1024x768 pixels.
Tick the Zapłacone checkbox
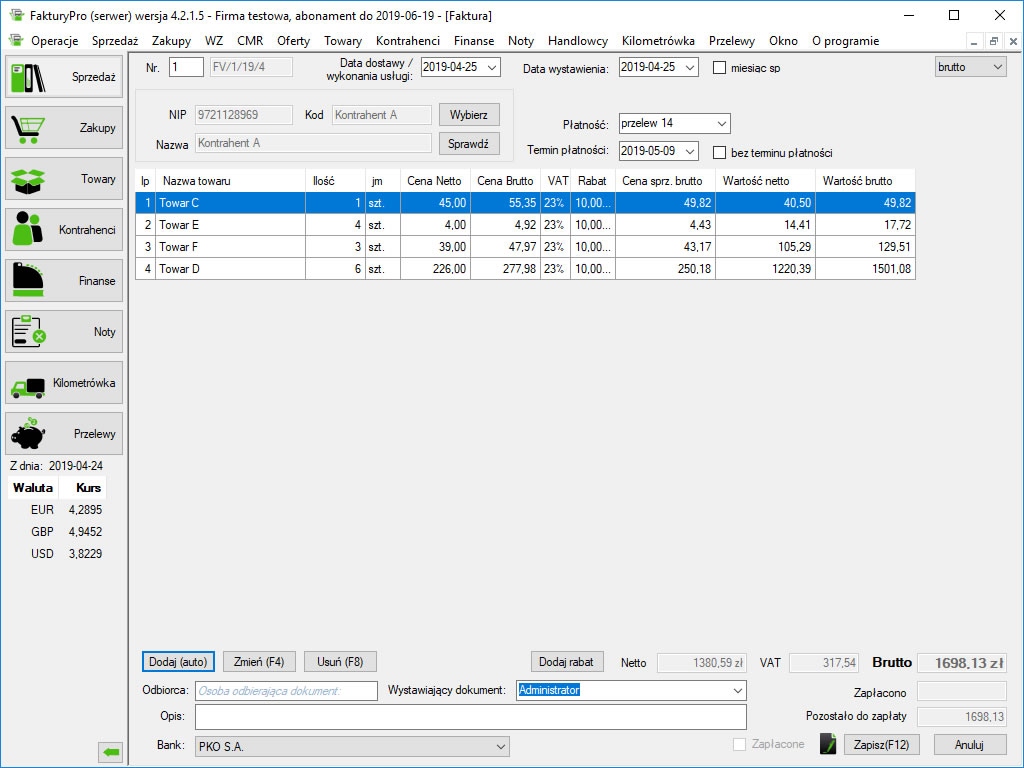[x=740, y=745]
